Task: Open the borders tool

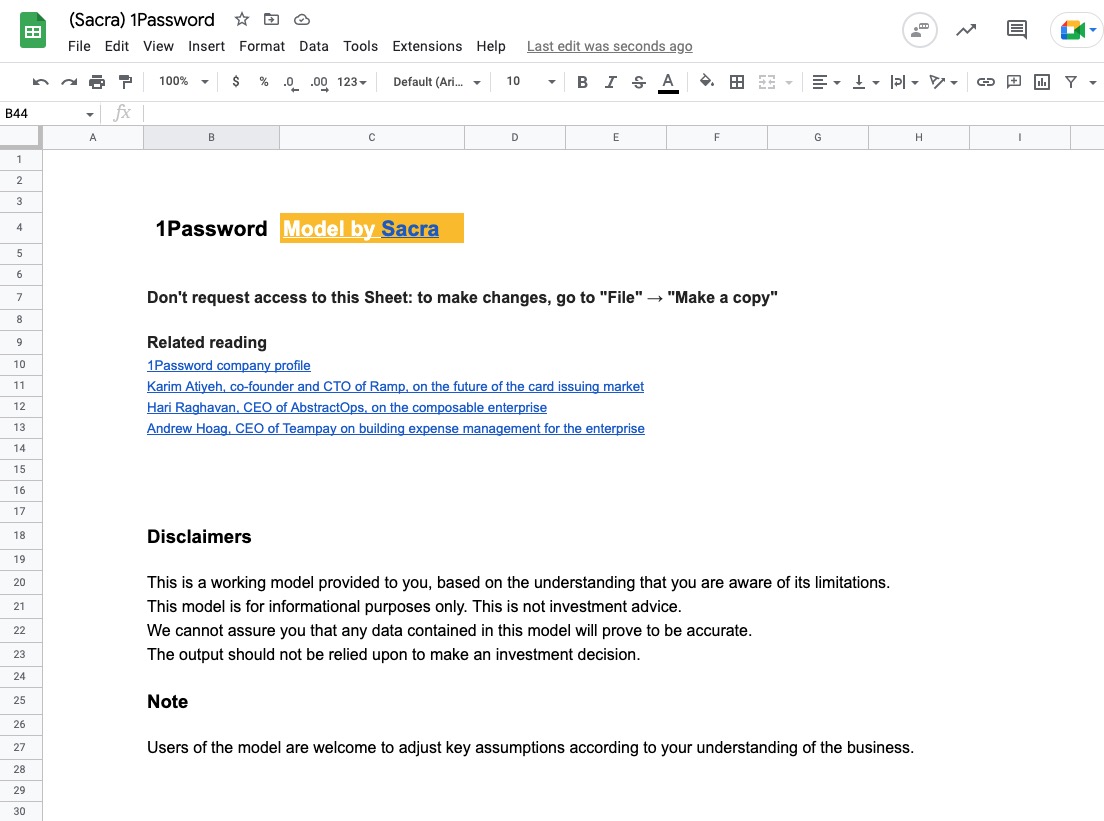Action: pos(736,82)
